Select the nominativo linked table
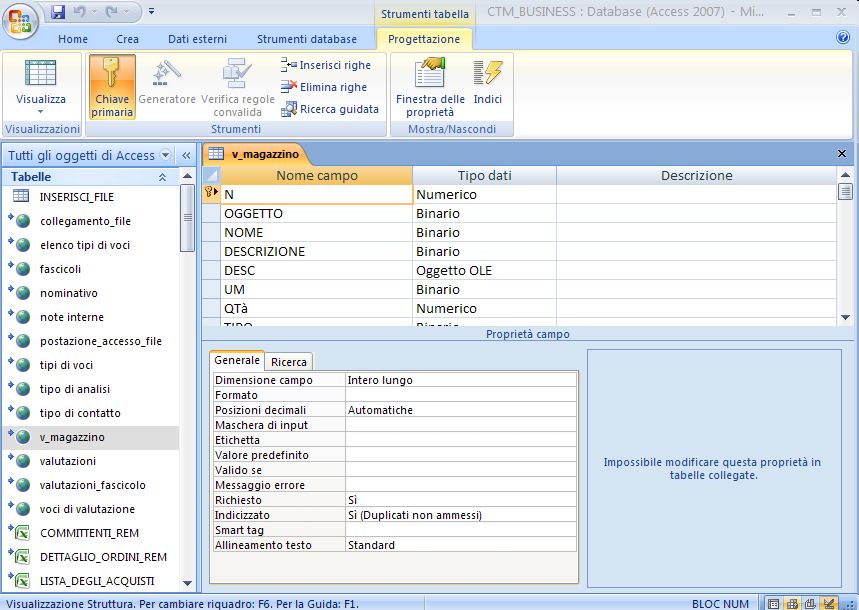Viewport: 859px width, 610px height. click(x=90, y=293)
